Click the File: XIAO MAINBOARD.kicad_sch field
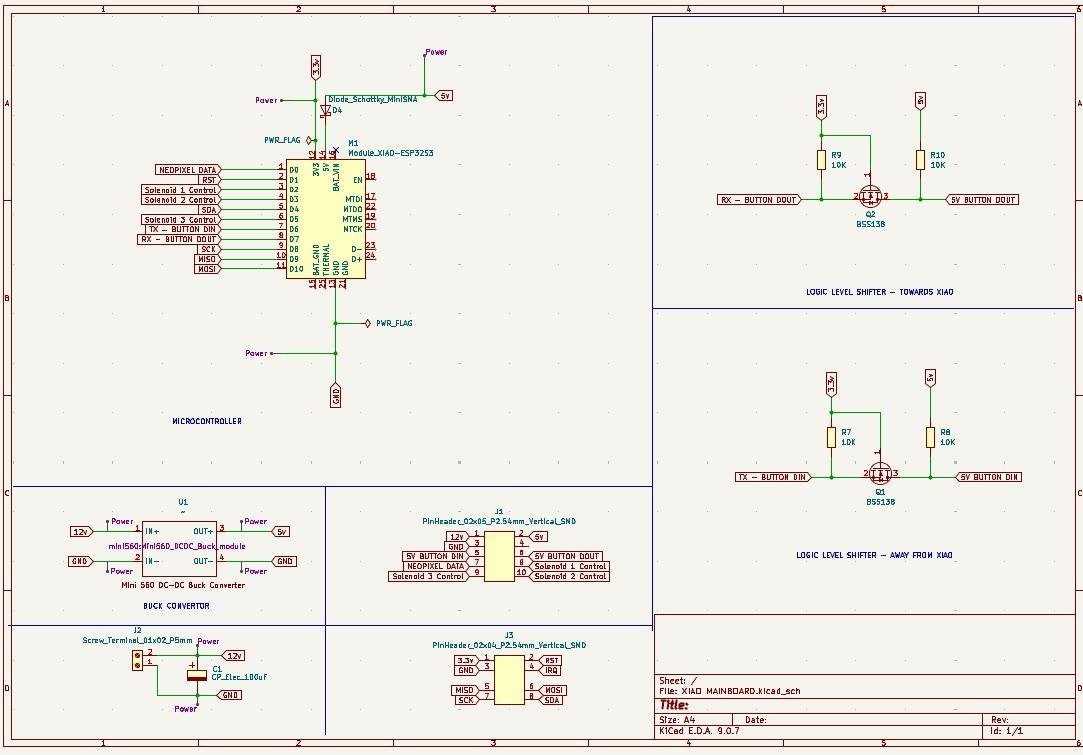The image size is (1083, 755). (730, 691)
